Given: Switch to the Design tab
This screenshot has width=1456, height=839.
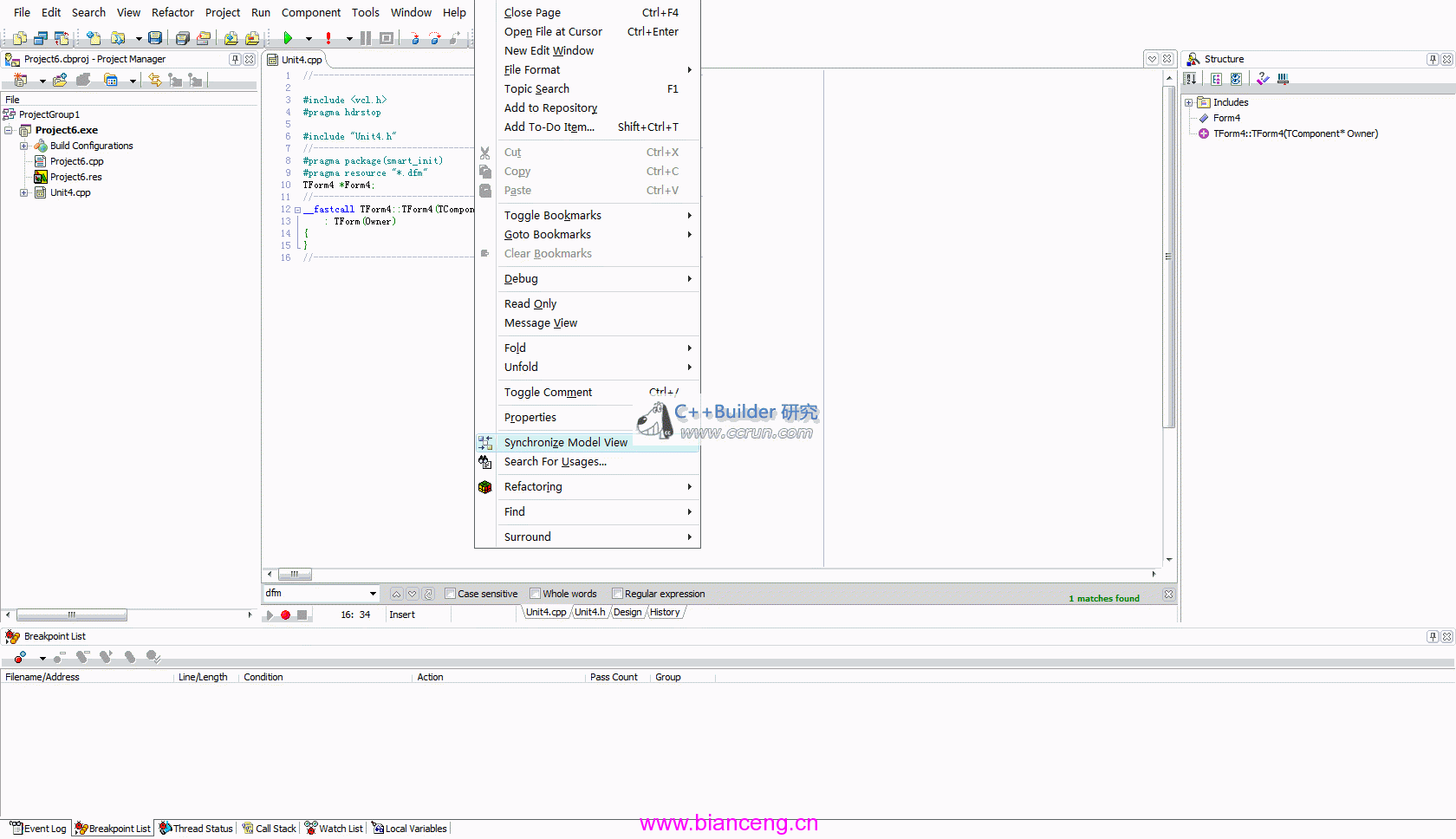Looking at the screenshot, I should pyautogui.click(x=627, y=612).
